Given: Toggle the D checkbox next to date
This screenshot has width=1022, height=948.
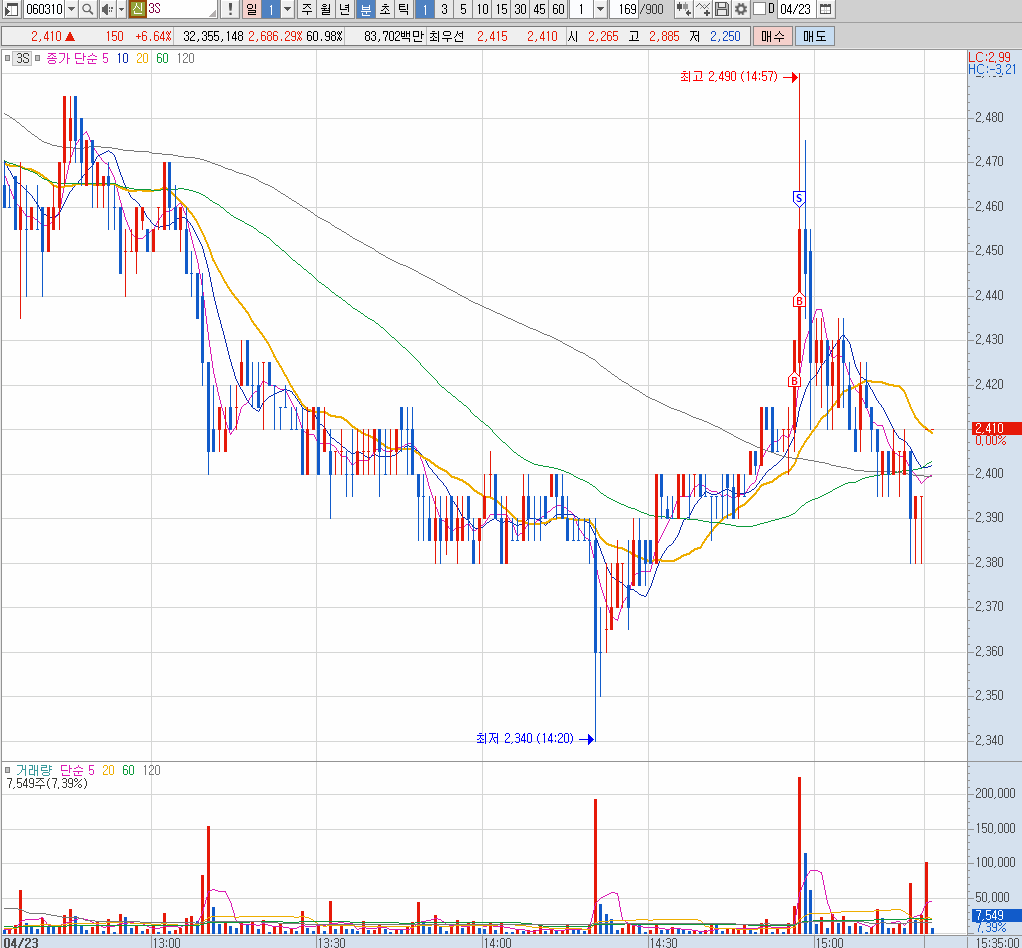Looking at the screenshot, I should coord(759,10).
